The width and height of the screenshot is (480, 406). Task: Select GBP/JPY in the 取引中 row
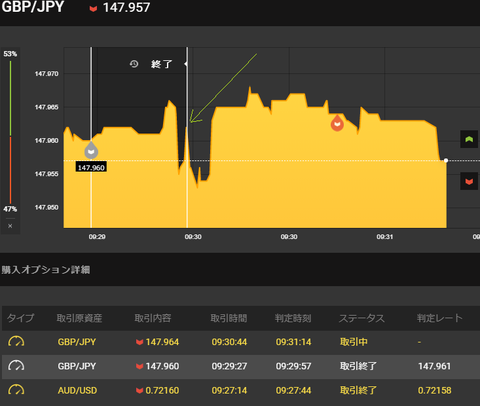pos(77,342)
